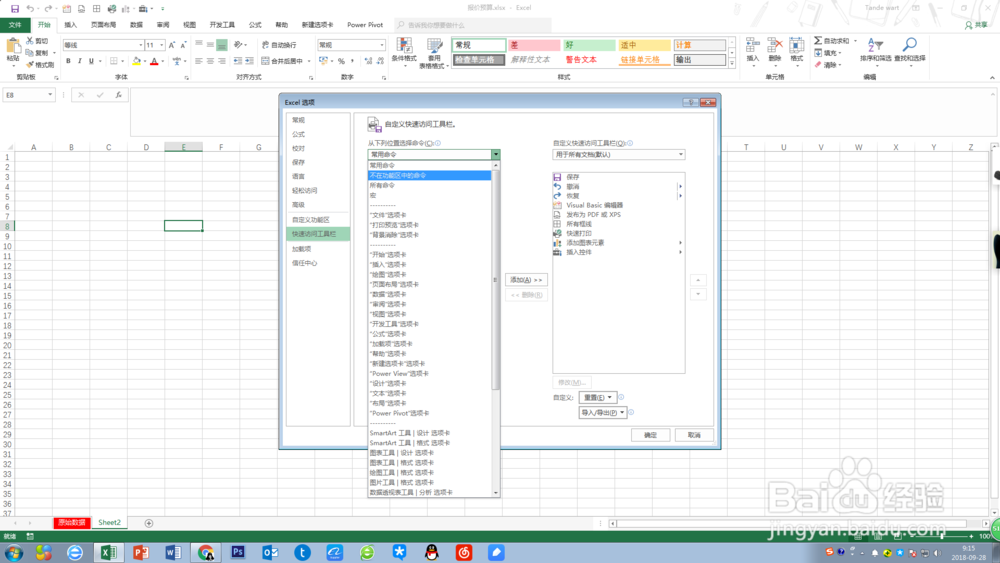Click the Undo arrow in the title bar
Screen dimensions: 1000x563
point(29,8)
